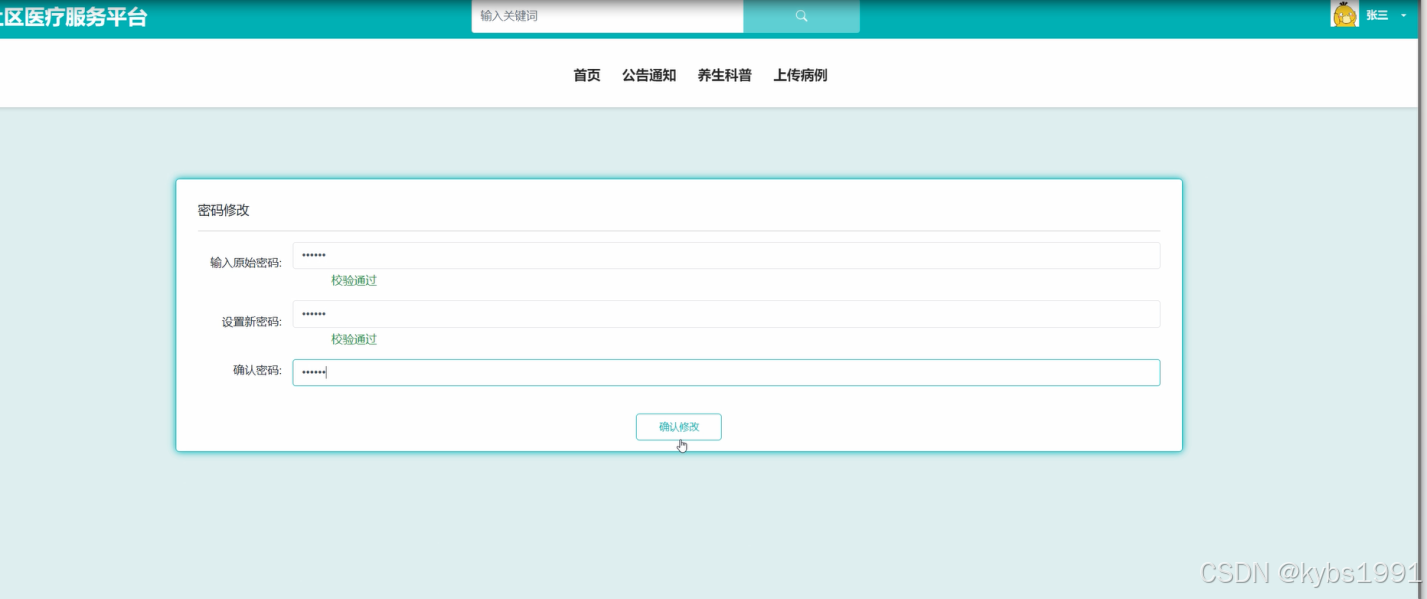Click the 医疗服务平台 site title

73,16
